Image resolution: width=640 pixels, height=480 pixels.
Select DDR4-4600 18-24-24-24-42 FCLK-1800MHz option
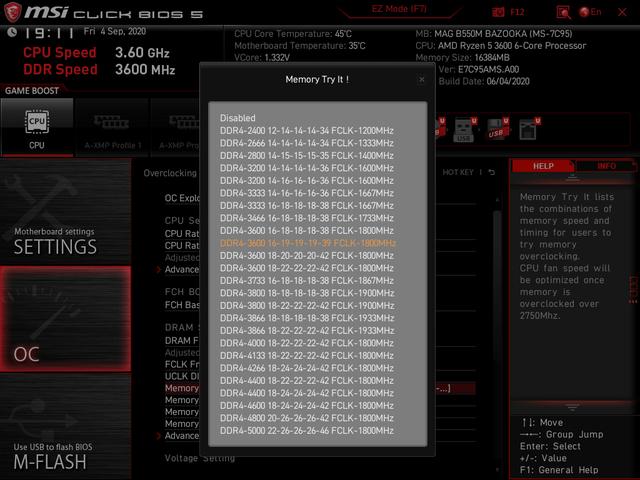pos(307,406)
